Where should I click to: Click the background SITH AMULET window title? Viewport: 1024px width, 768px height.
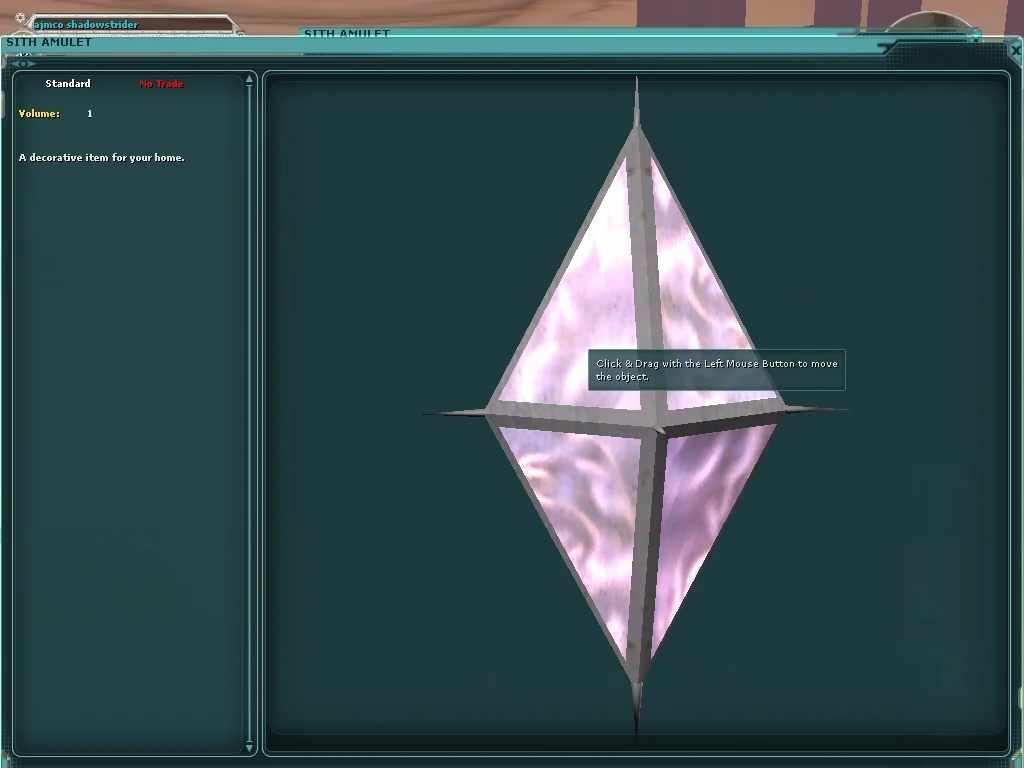pyautogui.click(x=348, y=33)
